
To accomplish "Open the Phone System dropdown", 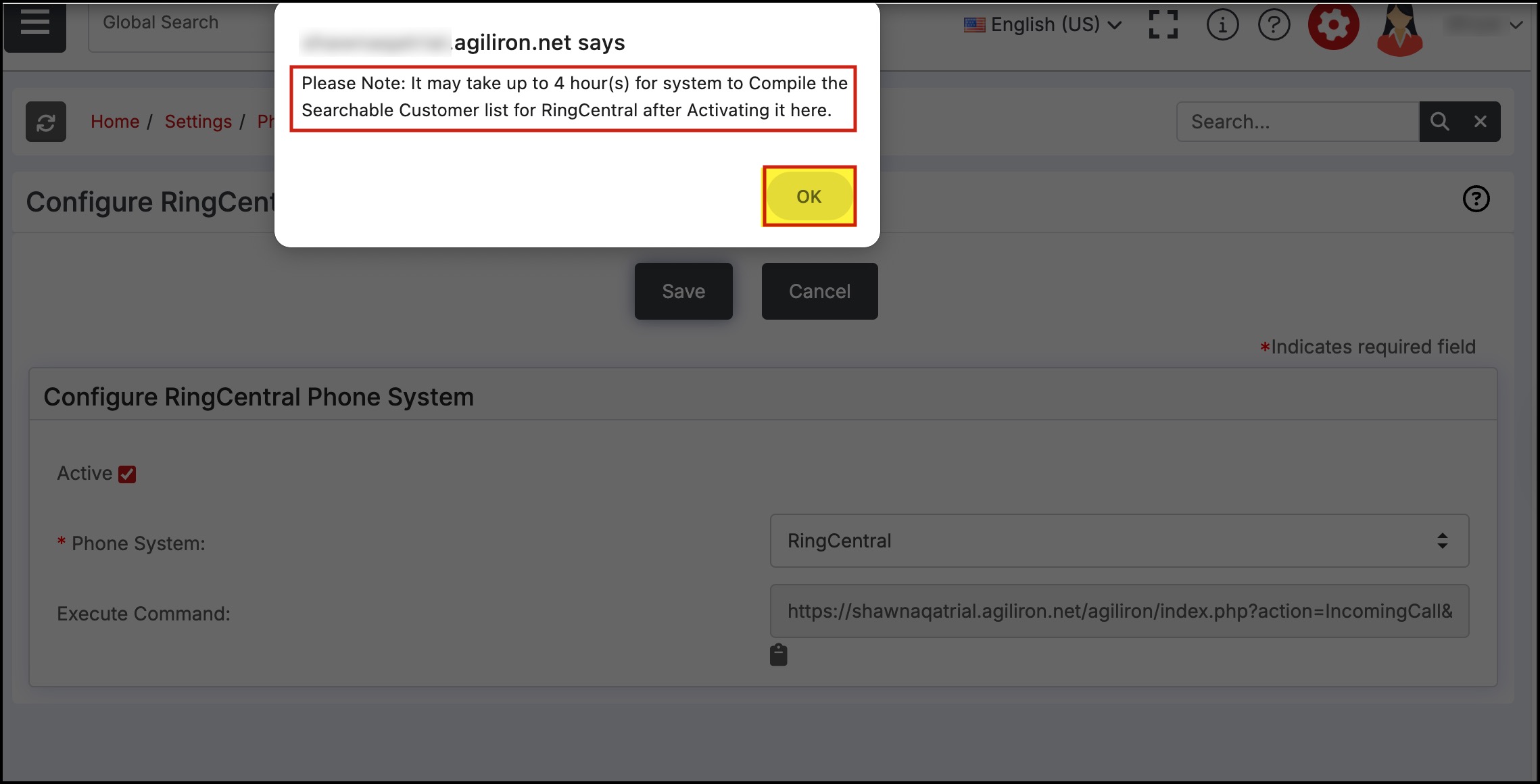I will pyautogui.click(x=1119, y=541).
